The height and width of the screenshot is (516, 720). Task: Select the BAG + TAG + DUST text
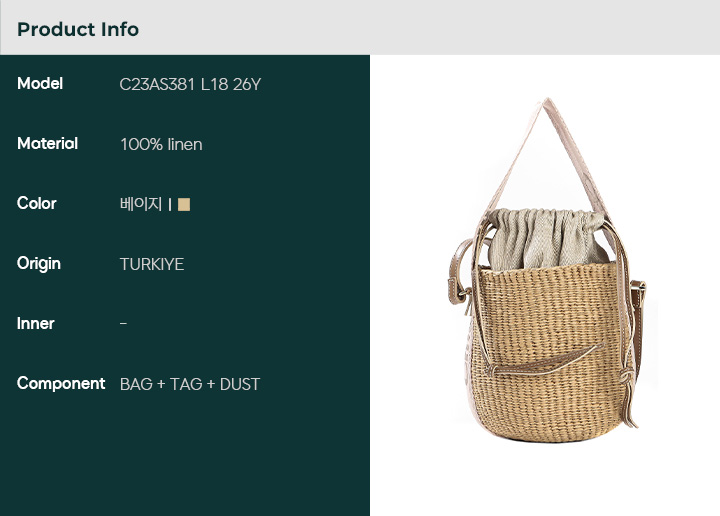pyautogui.click(x=190, y=384)
